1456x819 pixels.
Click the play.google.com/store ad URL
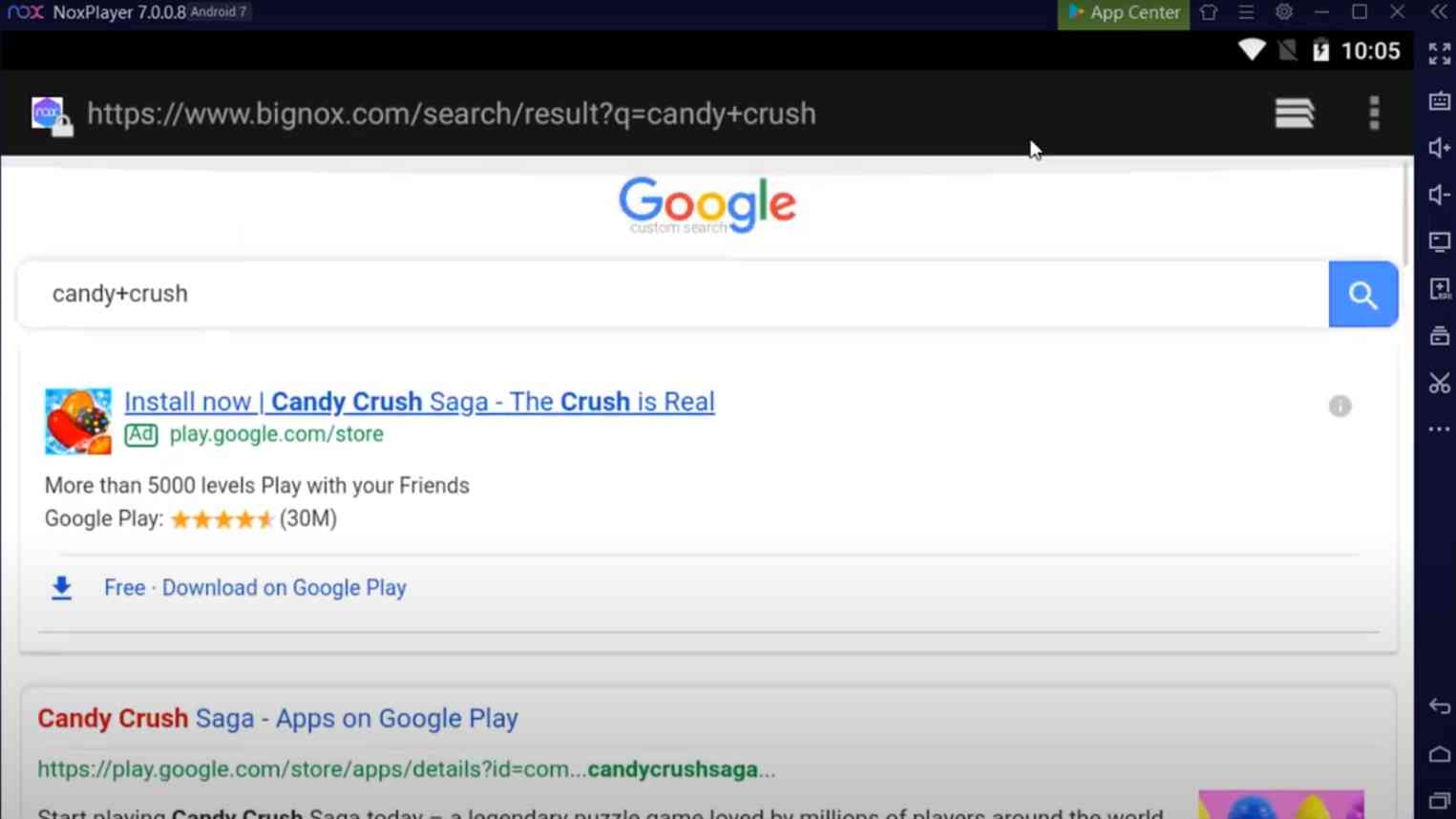pyautogui.click(x=276, y=434)
